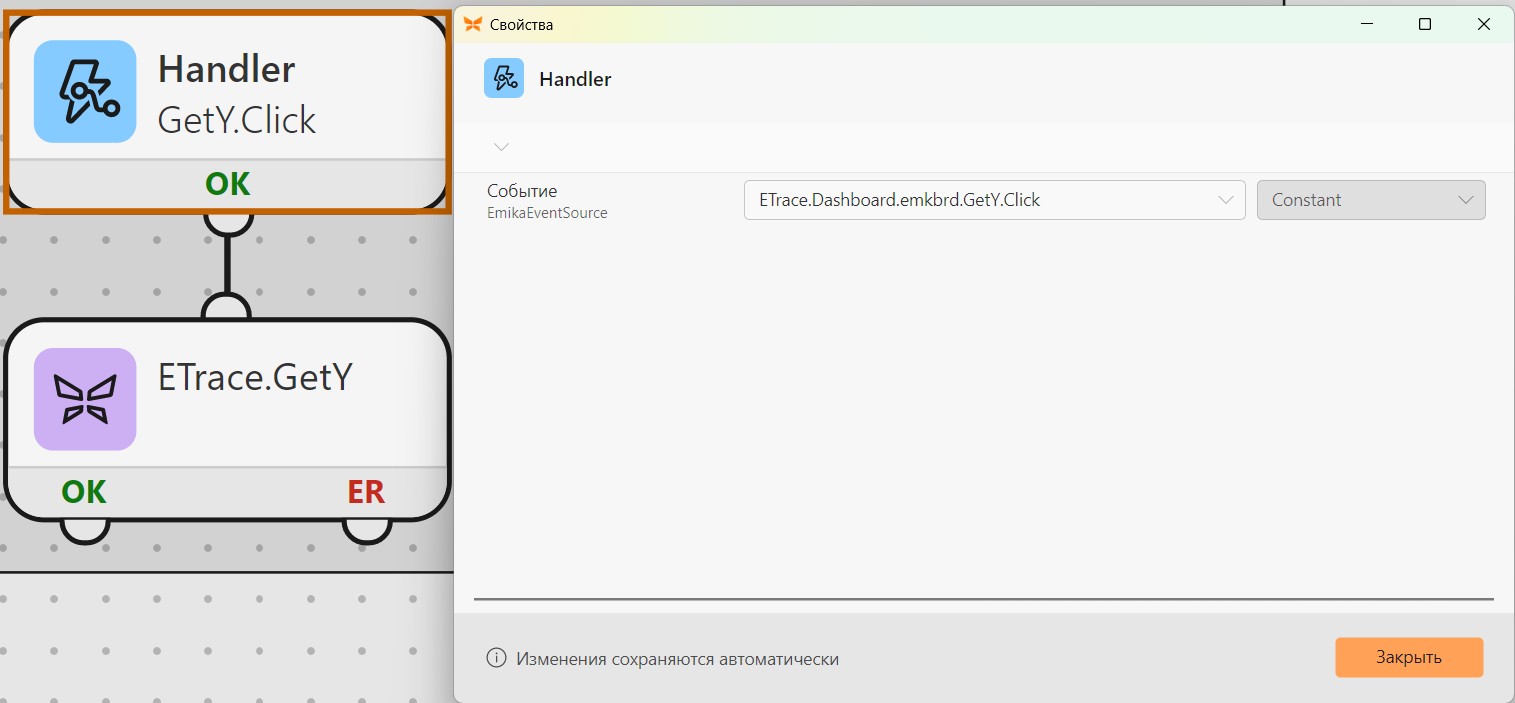1515x703 pixels.
Task: Click the ER output of the ETrace.GetY node
Action: 366,492
